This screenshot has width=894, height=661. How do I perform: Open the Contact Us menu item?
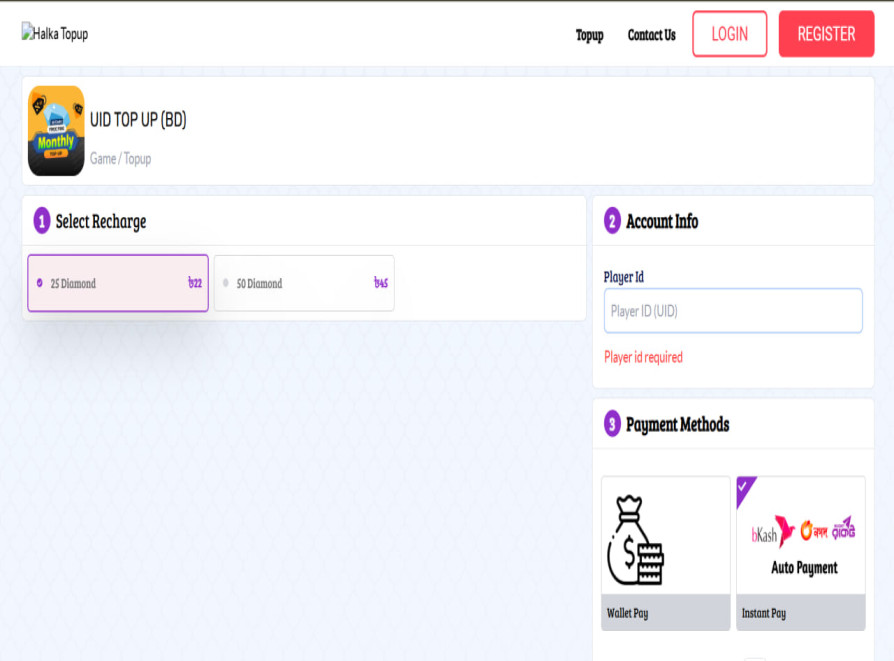coord(651,35)
